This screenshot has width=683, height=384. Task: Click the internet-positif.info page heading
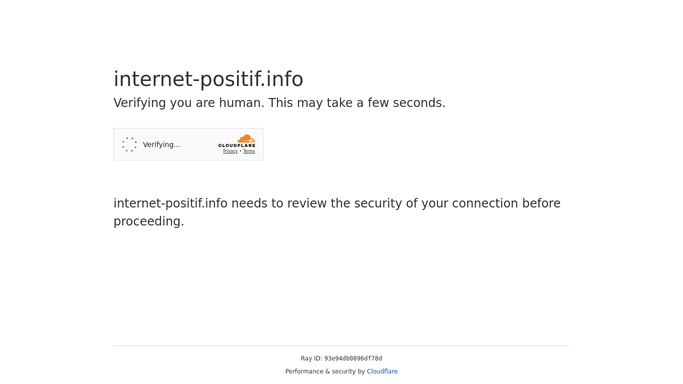(x=208, y=79)
